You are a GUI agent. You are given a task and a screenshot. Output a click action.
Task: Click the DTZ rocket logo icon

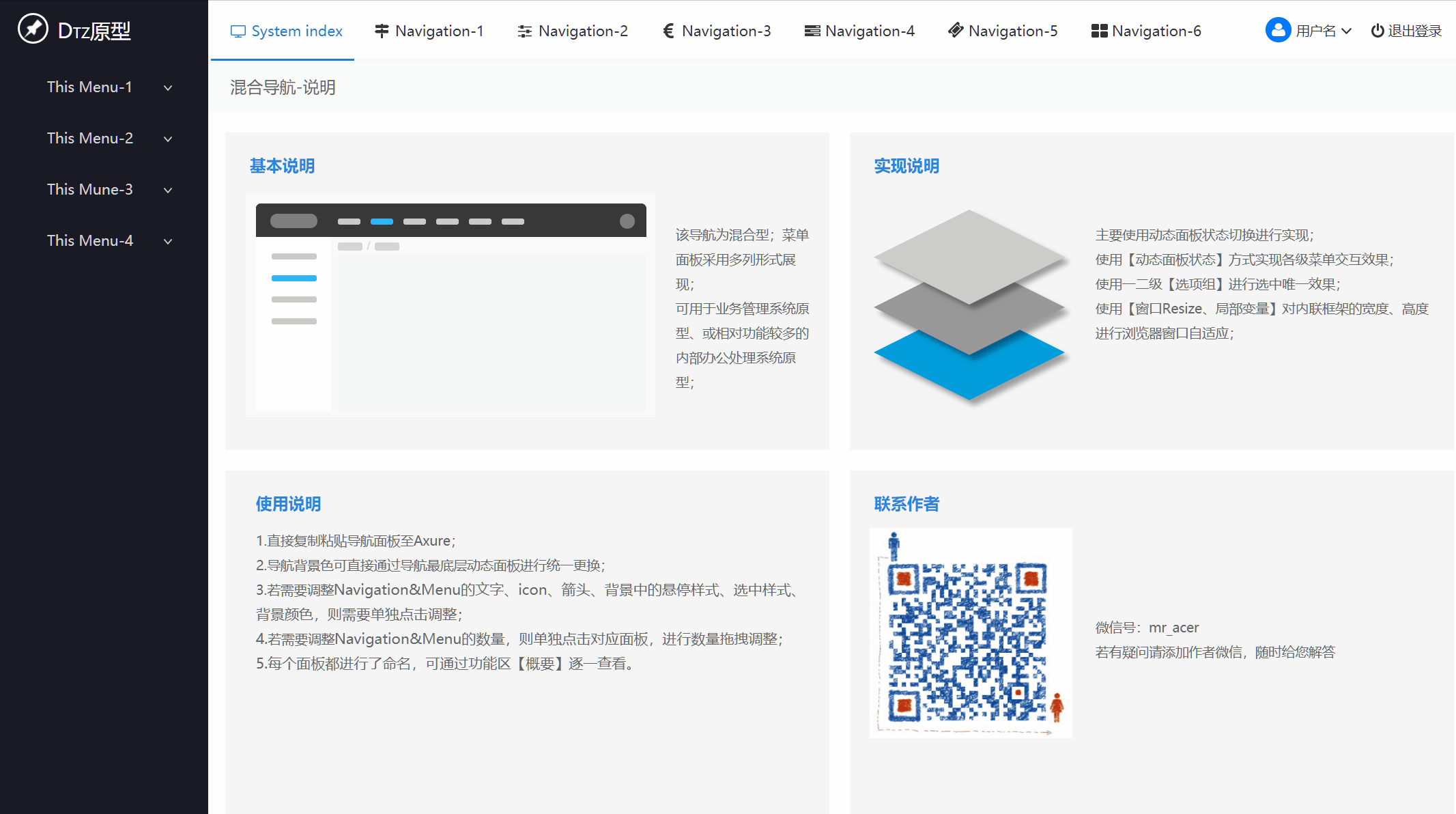click(x=33, y=29)
